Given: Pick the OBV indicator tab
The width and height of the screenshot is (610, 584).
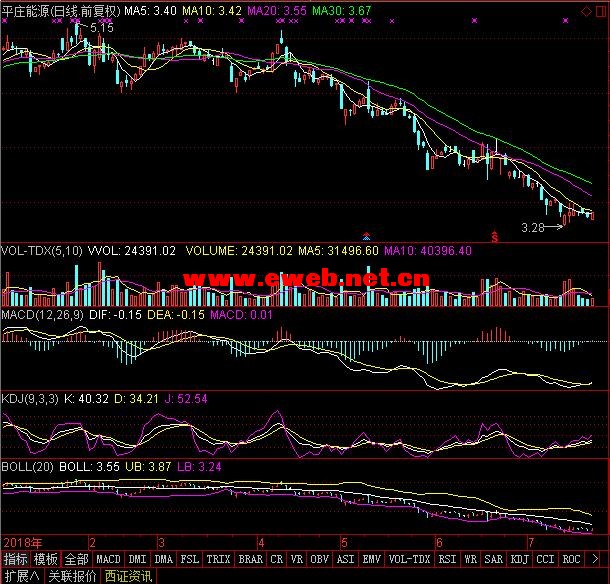Looking at the screenshot, I should [319, 559].
